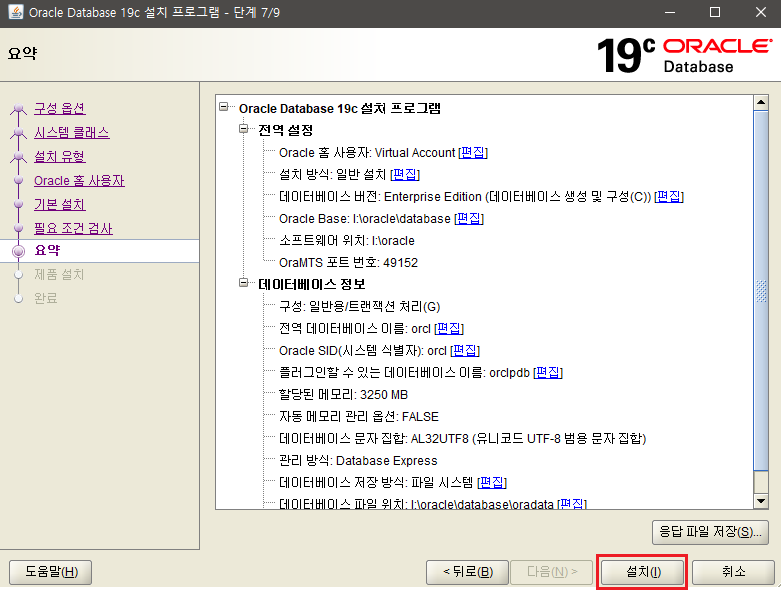The image size is (782, 591).
Task: Select the 관리 방식: Database Express row
Action: (x=358, y=460)
